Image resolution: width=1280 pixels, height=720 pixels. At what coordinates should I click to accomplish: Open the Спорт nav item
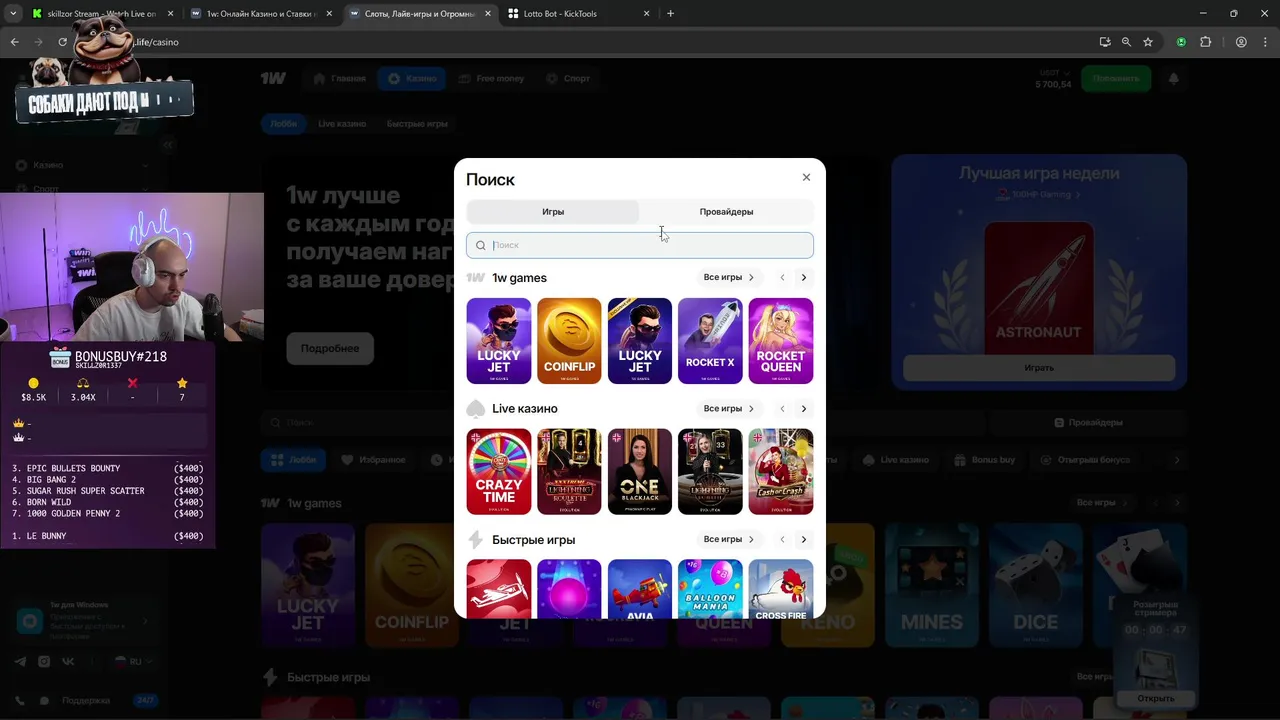tap(568, 78)
